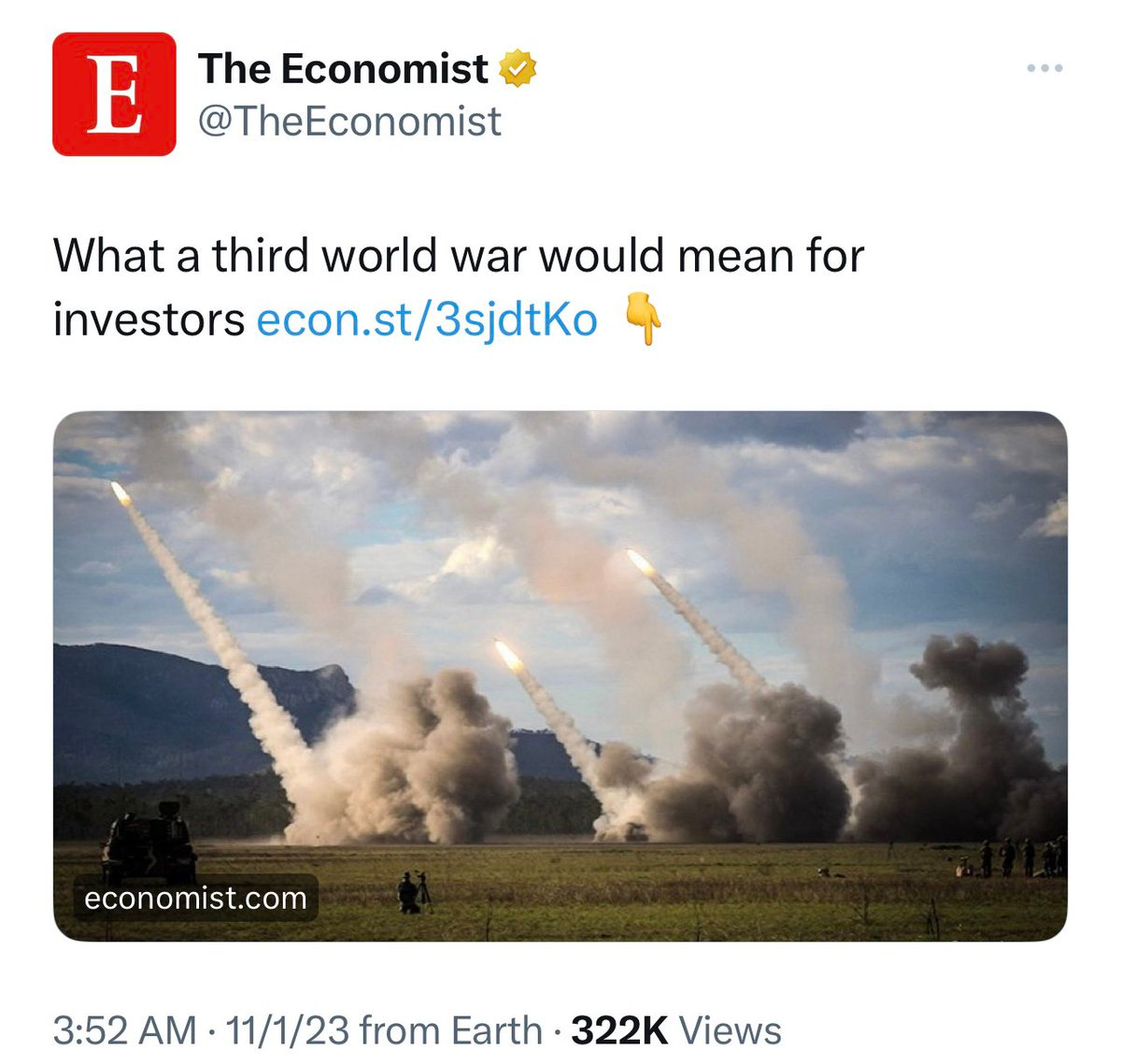Screen dimensions: 1121x1064
Task: Follow the econ.st/3sjdtKo link
Action: [426, 319]
